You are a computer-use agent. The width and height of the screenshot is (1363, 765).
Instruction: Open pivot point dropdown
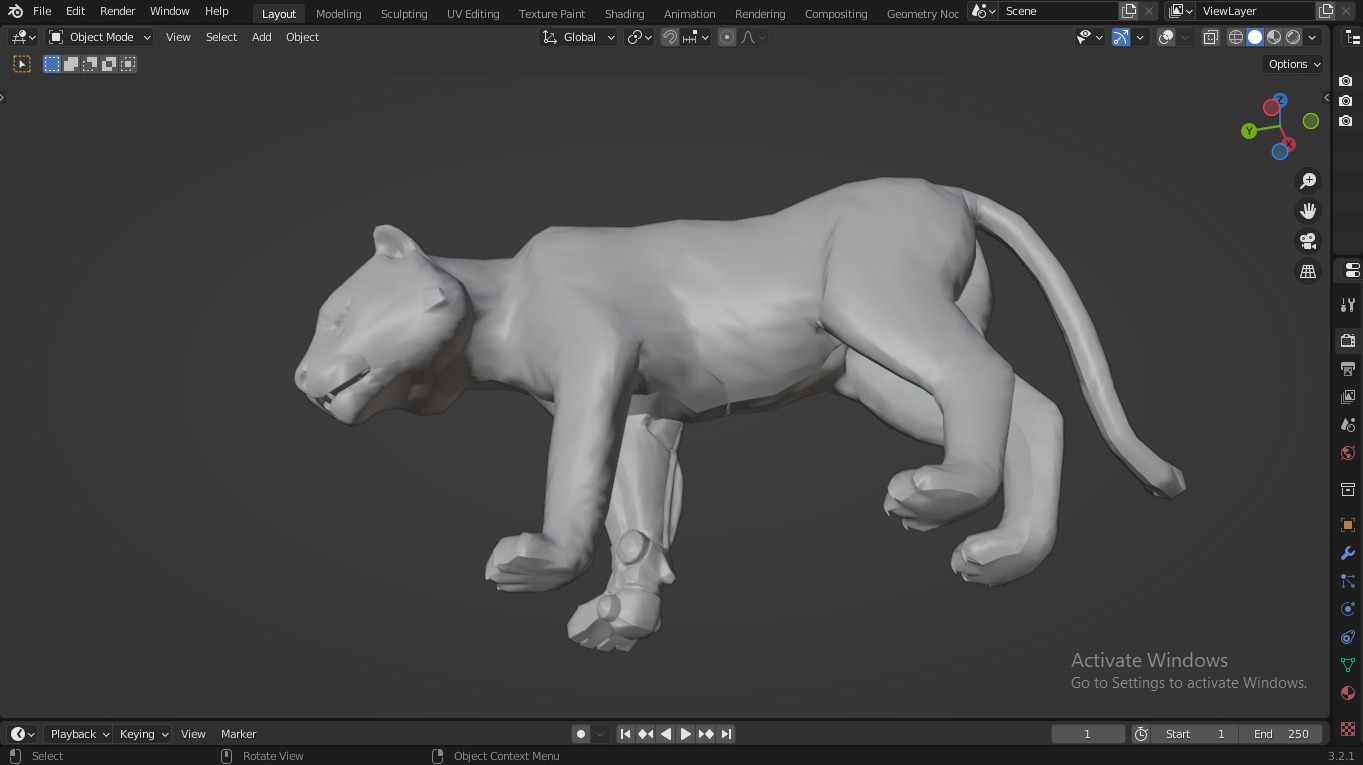coord(640,37)
